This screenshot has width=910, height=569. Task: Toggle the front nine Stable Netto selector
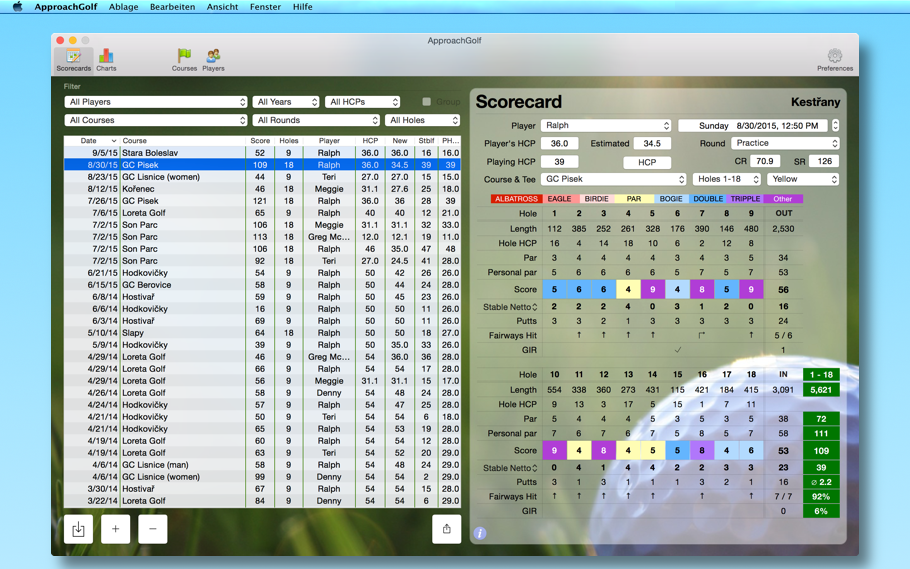pyautogui.click(x=535, y=307)
